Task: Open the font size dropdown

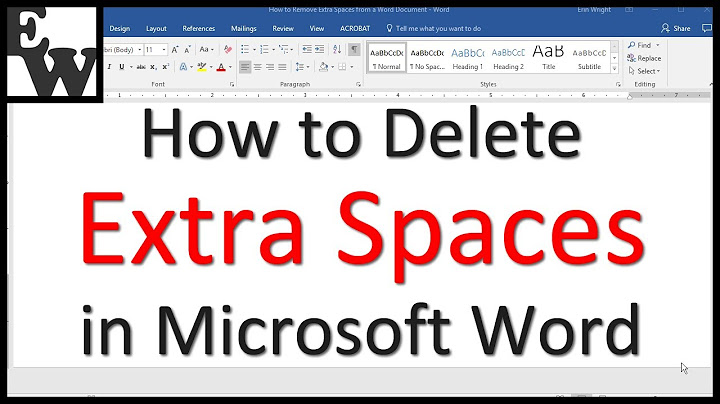Action: point(164,50)
